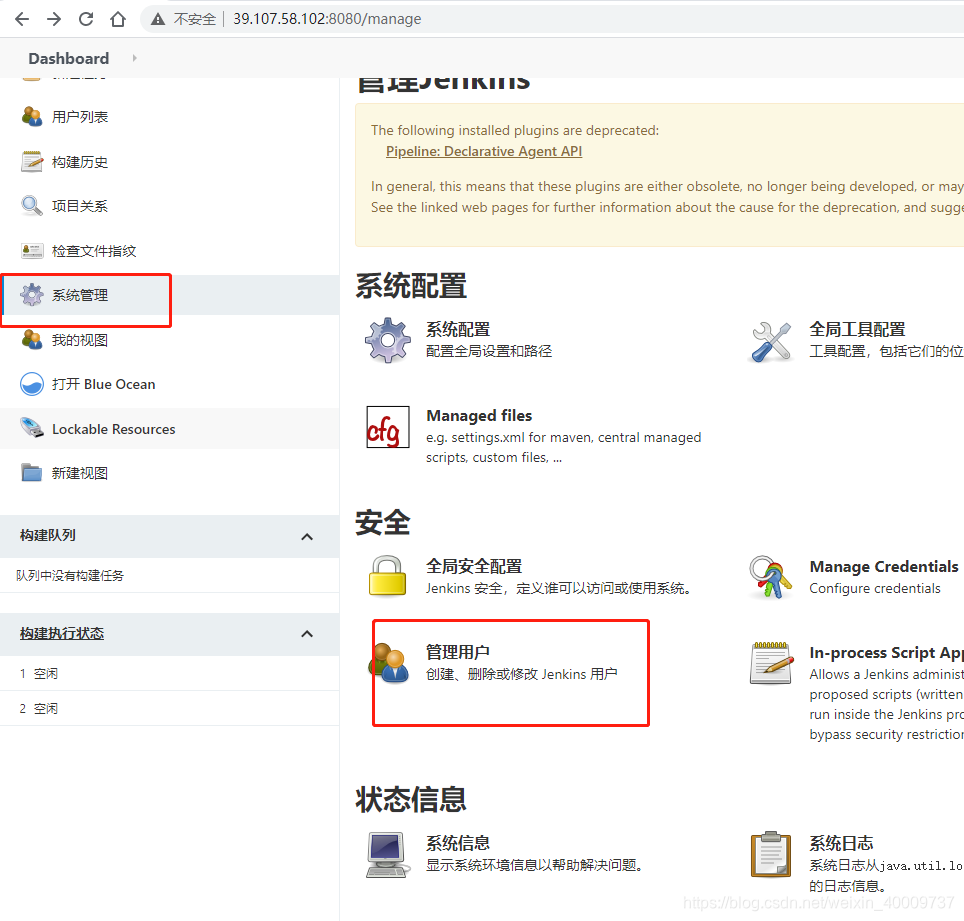Open the 构建历史 sidebar entry
Screen dimensions: 964x921
[80, 162]
